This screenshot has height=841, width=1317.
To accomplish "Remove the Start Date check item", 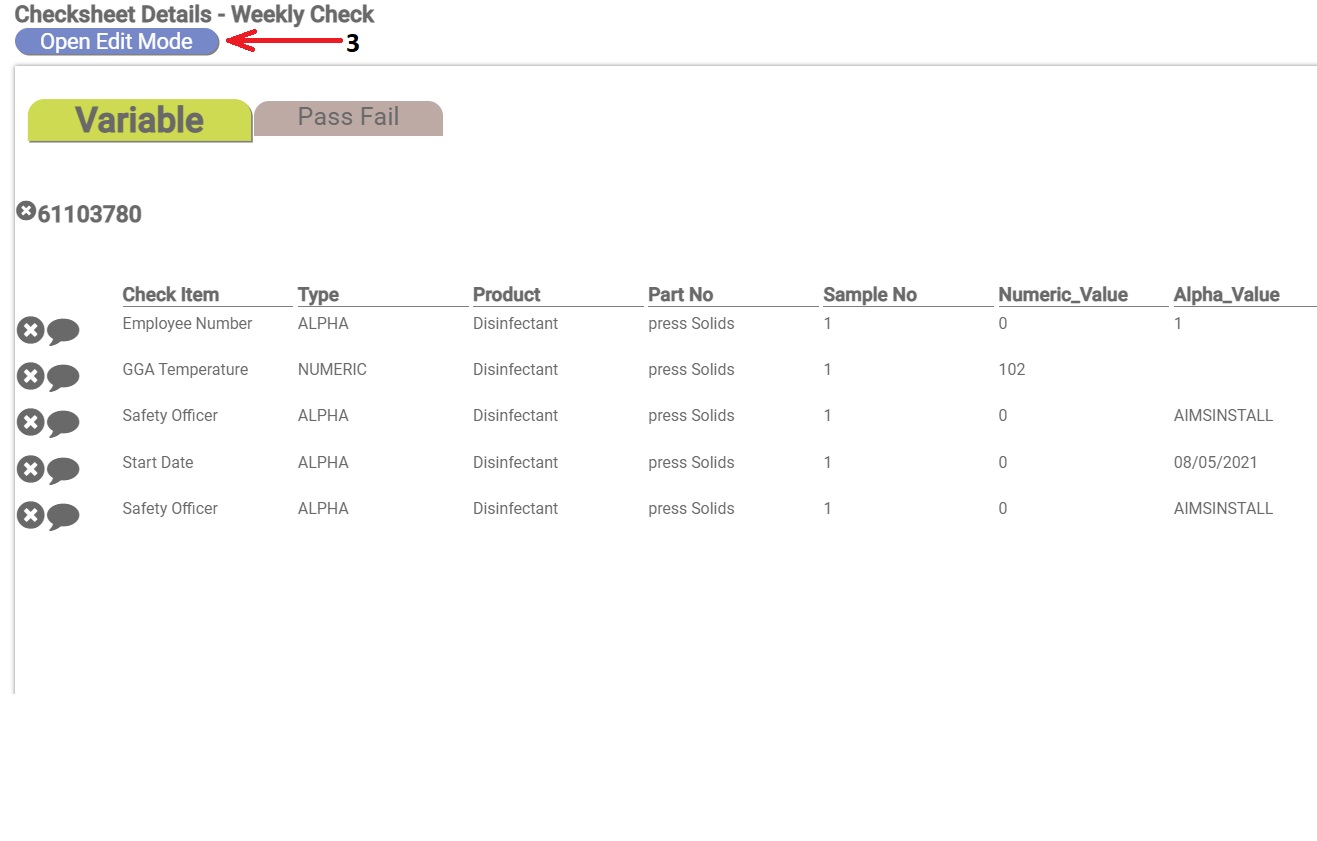I will pos(29,468).
